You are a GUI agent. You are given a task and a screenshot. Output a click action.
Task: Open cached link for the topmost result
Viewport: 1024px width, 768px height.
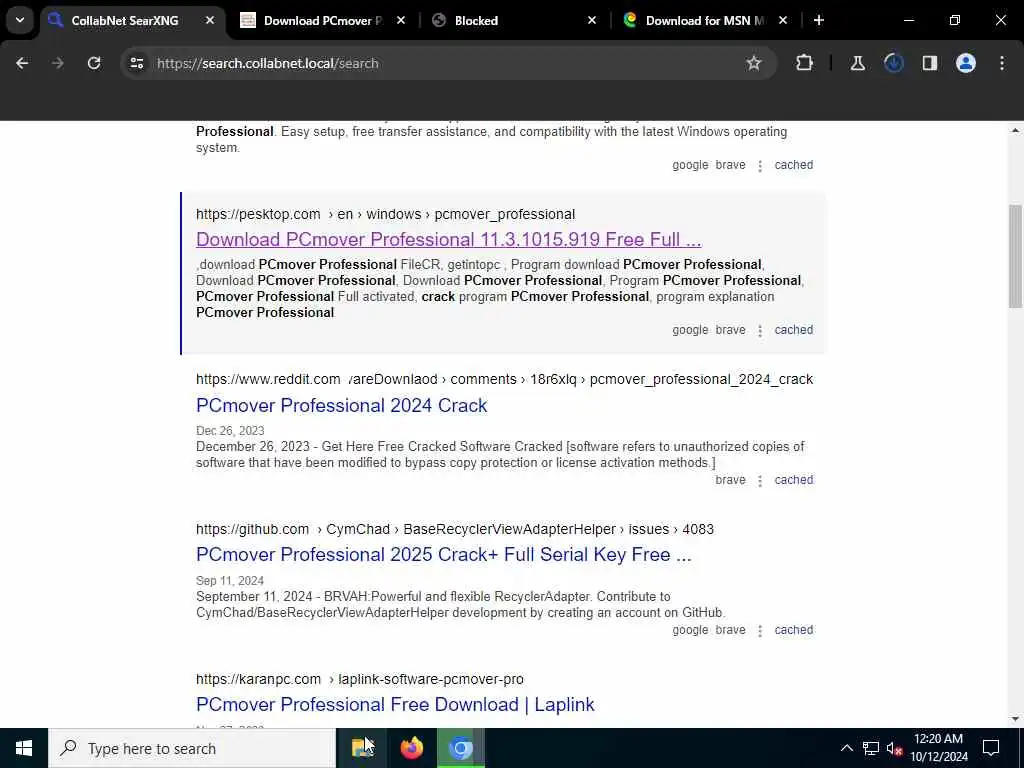coord(793,165)
